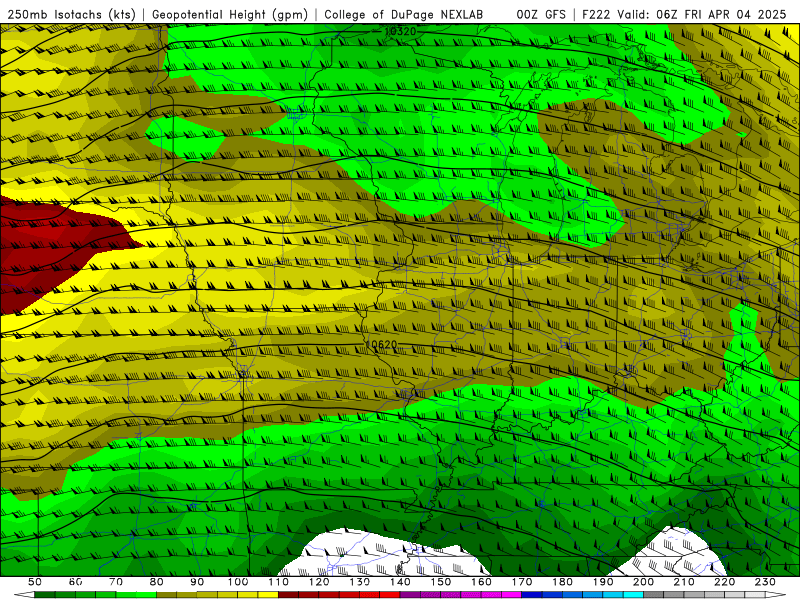Click the 110 value on the color scale
The height and width of the screenshot is (600, 800).
point(279,582)
